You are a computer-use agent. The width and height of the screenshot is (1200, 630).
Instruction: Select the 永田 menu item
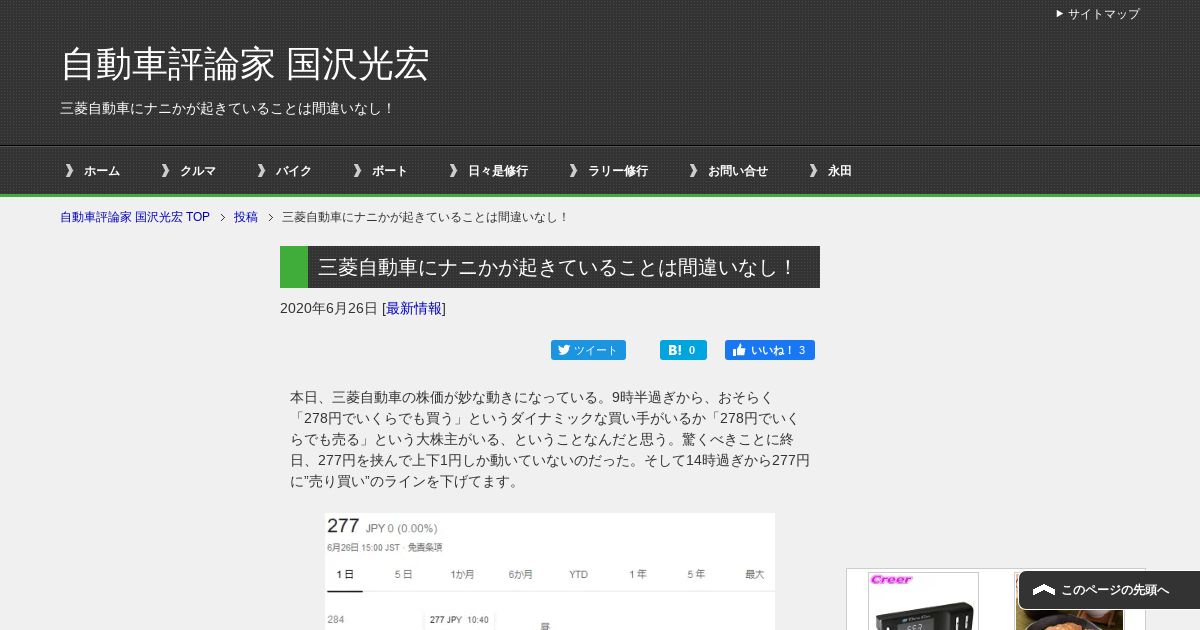(830, 171)
